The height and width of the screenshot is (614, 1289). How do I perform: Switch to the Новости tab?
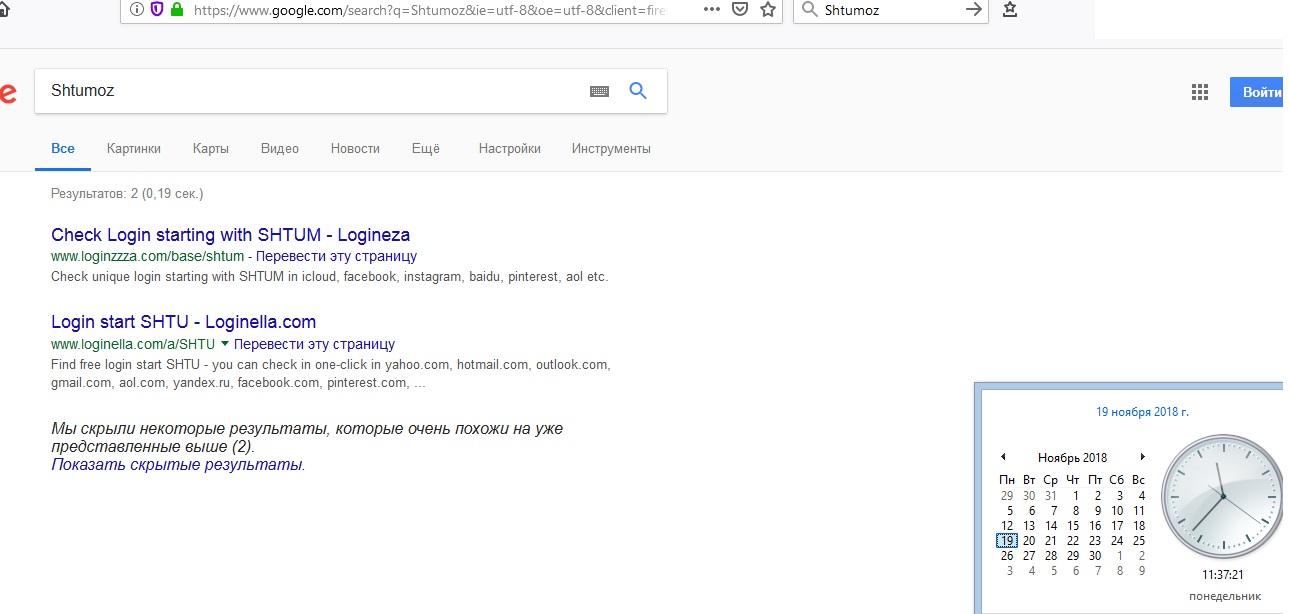pos(355,148)
